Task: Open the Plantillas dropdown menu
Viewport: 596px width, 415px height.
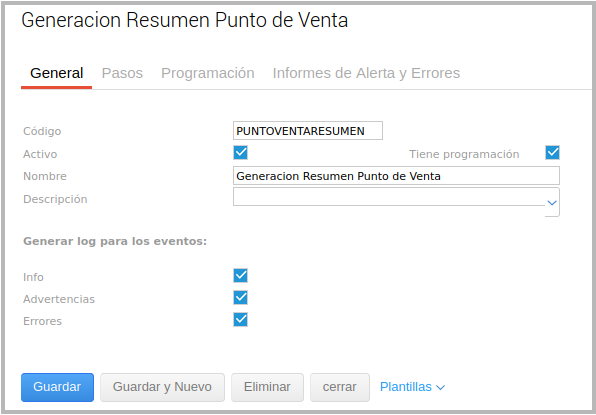Action: pyautogui.click(x=412, y=387)
